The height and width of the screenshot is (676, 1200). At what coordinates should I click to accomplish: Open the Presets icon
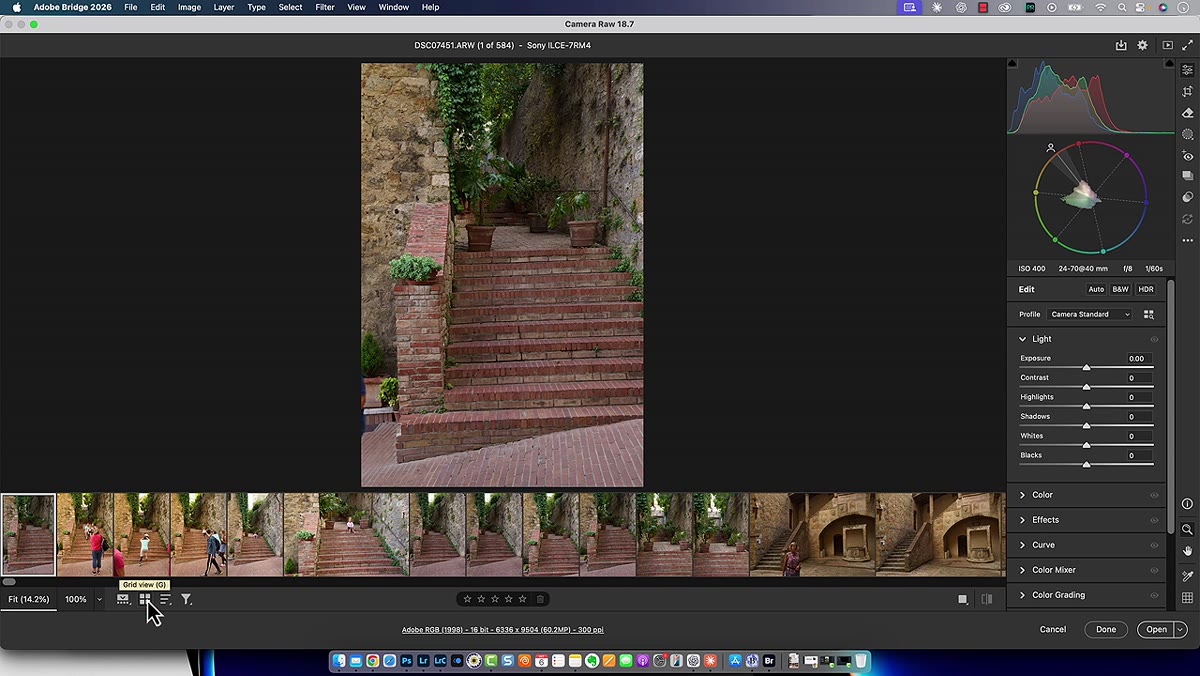[1188, 197]
